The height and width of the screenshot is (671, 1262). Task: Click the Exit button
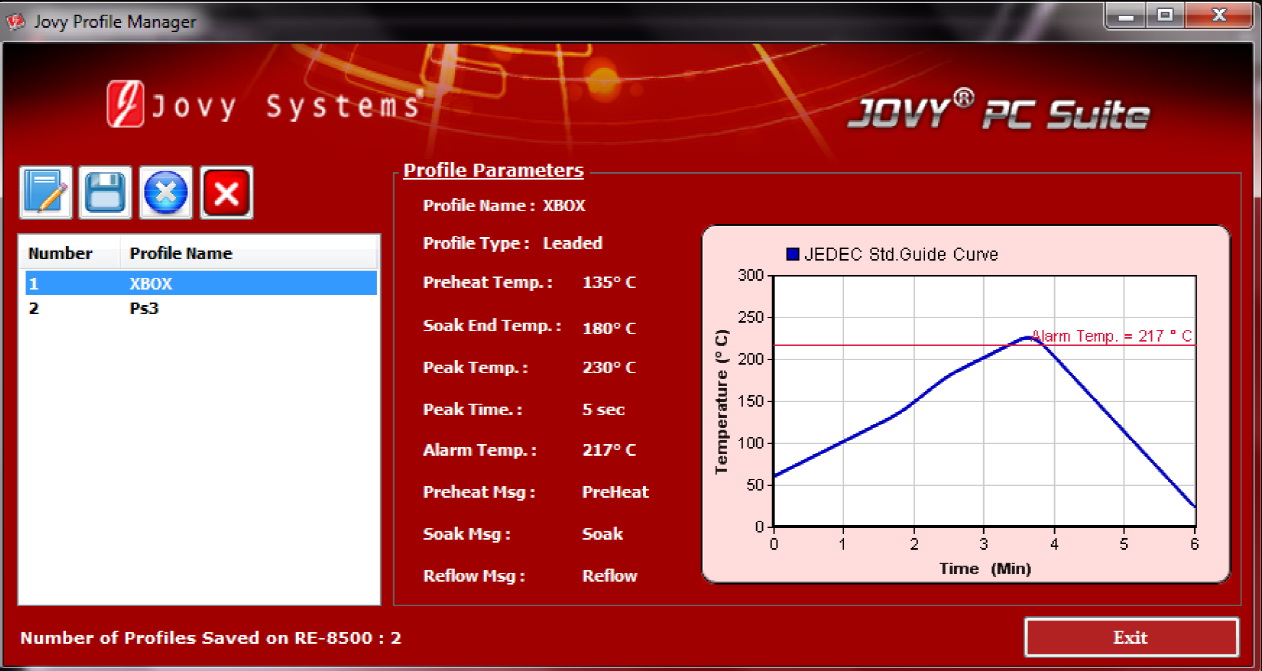tap(1131, 637)
